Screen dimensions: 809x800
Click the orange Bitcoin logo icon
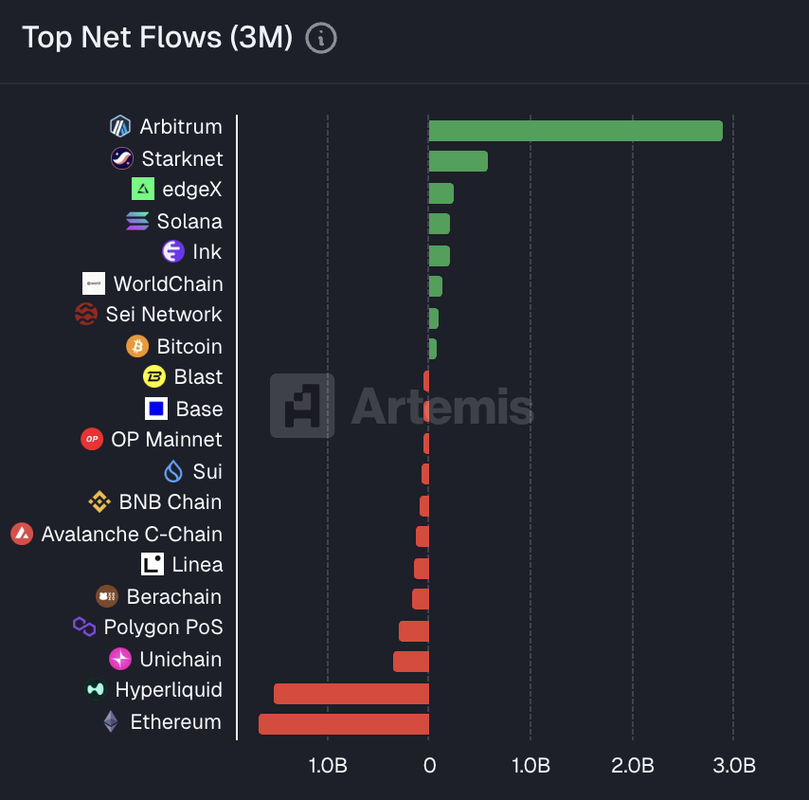pyautogui.click(x=137, y=346)
